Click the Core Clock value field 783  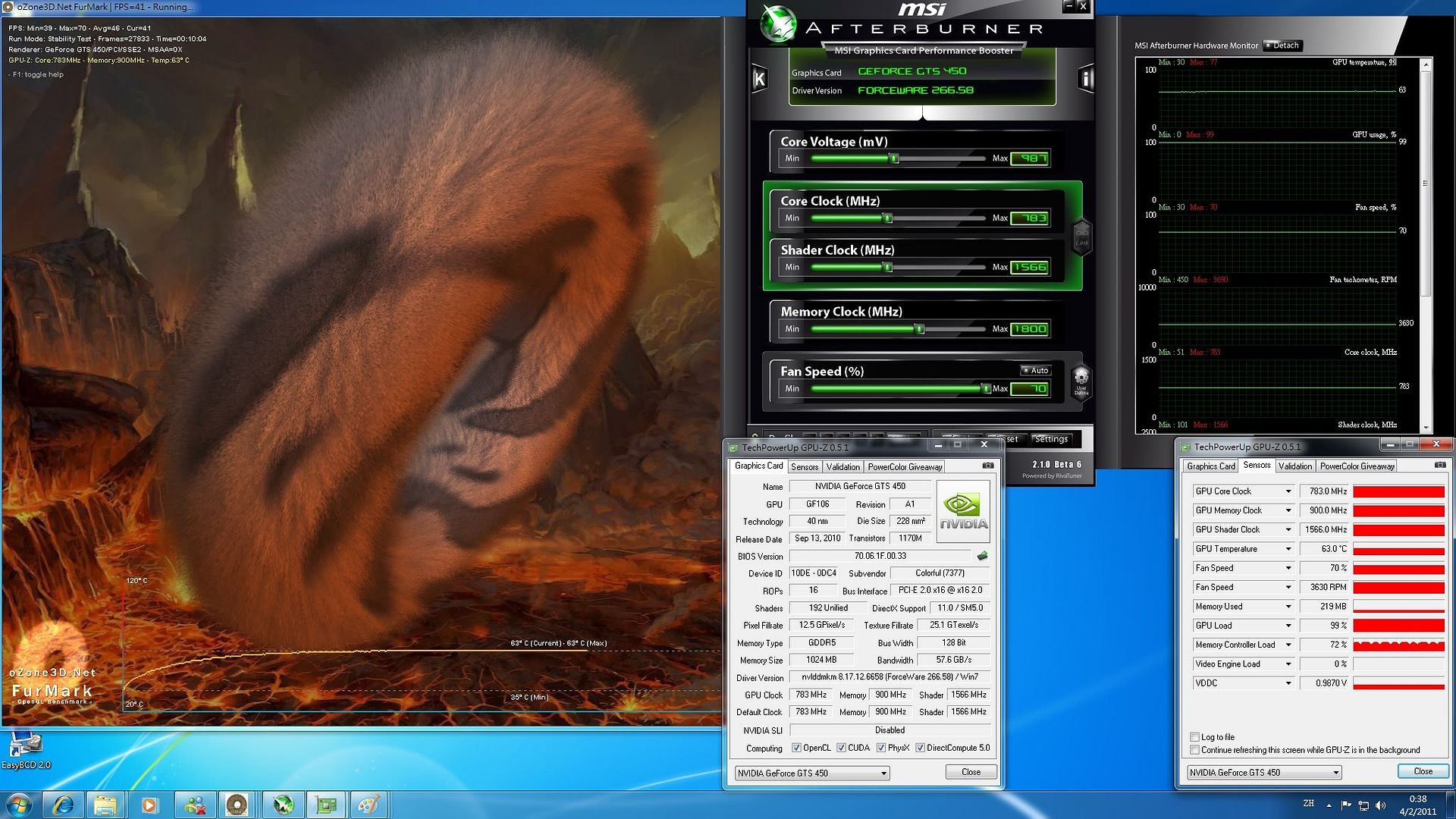point(1030,218)
